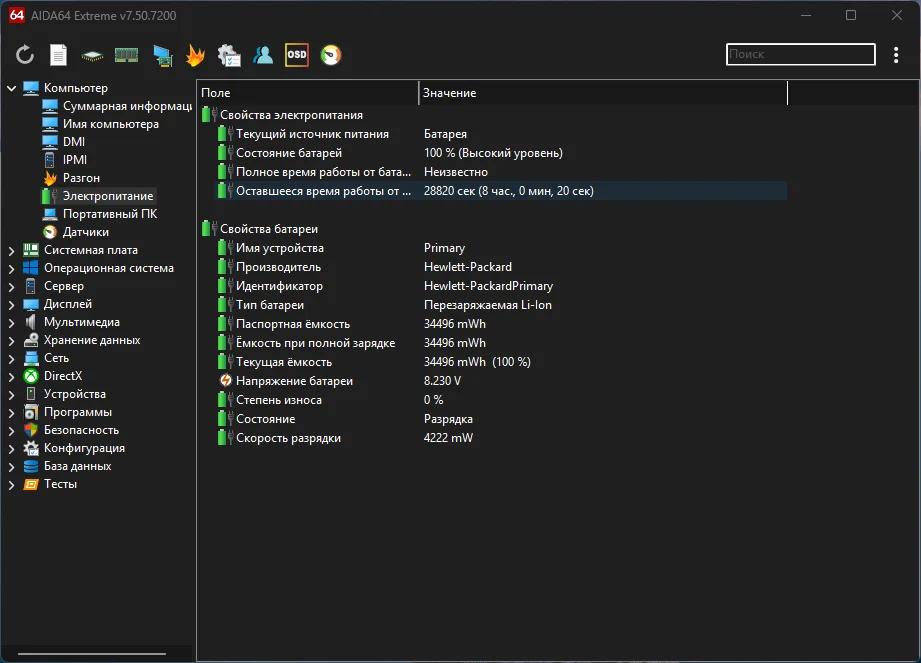Expand the Операционная система node
This screenshot has height=663, width=921.
tap(11, 269)
